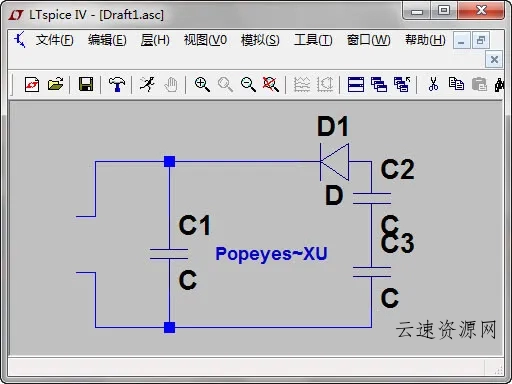Restore the Draft1.asc document child window
Image resolution: width=512 pixels, height=384 pixels.
pyautogui.click(x=481, y=41)
